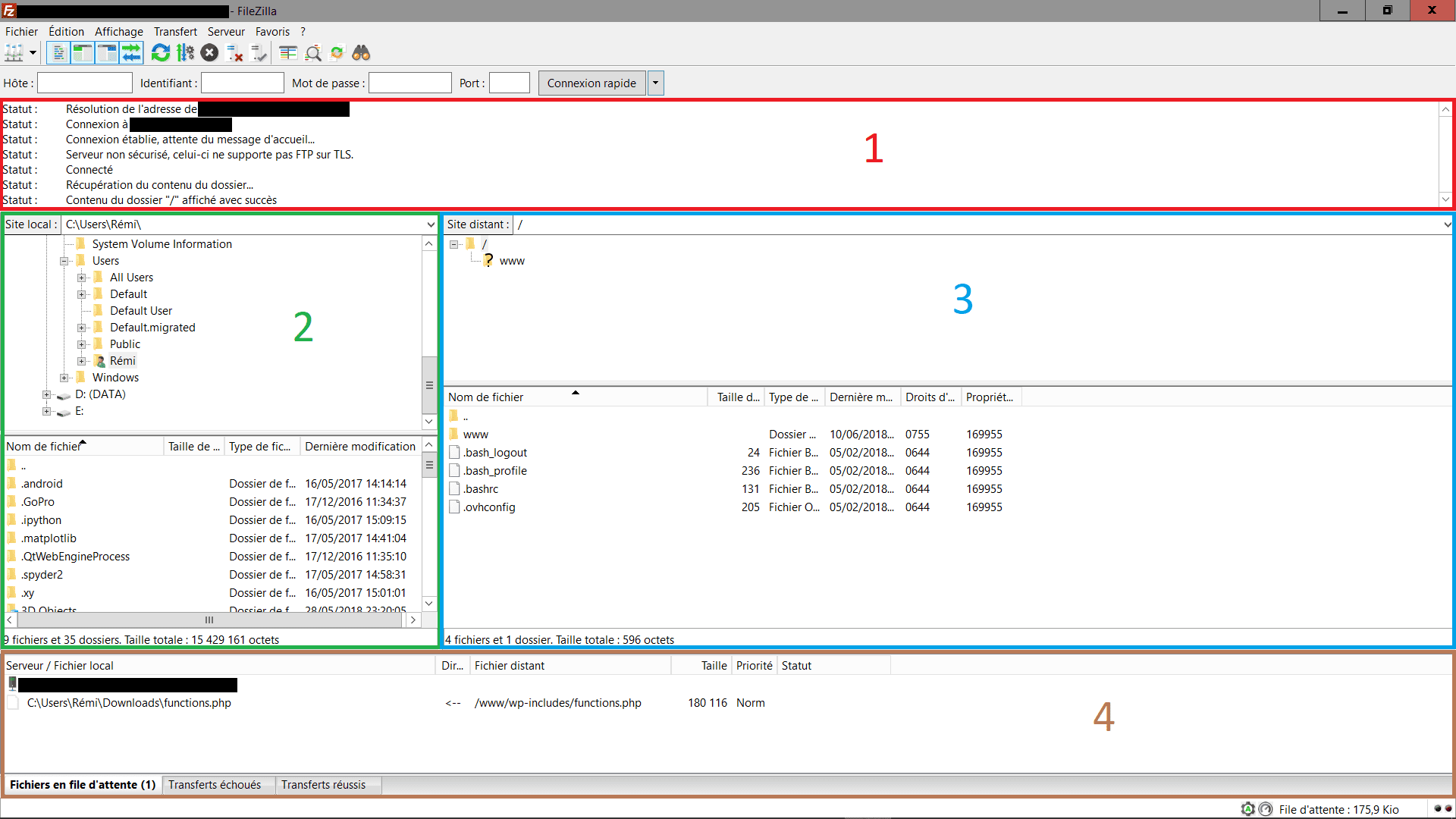Switch to Fichiers en file d'attente tab

click(x=83, y=785)
